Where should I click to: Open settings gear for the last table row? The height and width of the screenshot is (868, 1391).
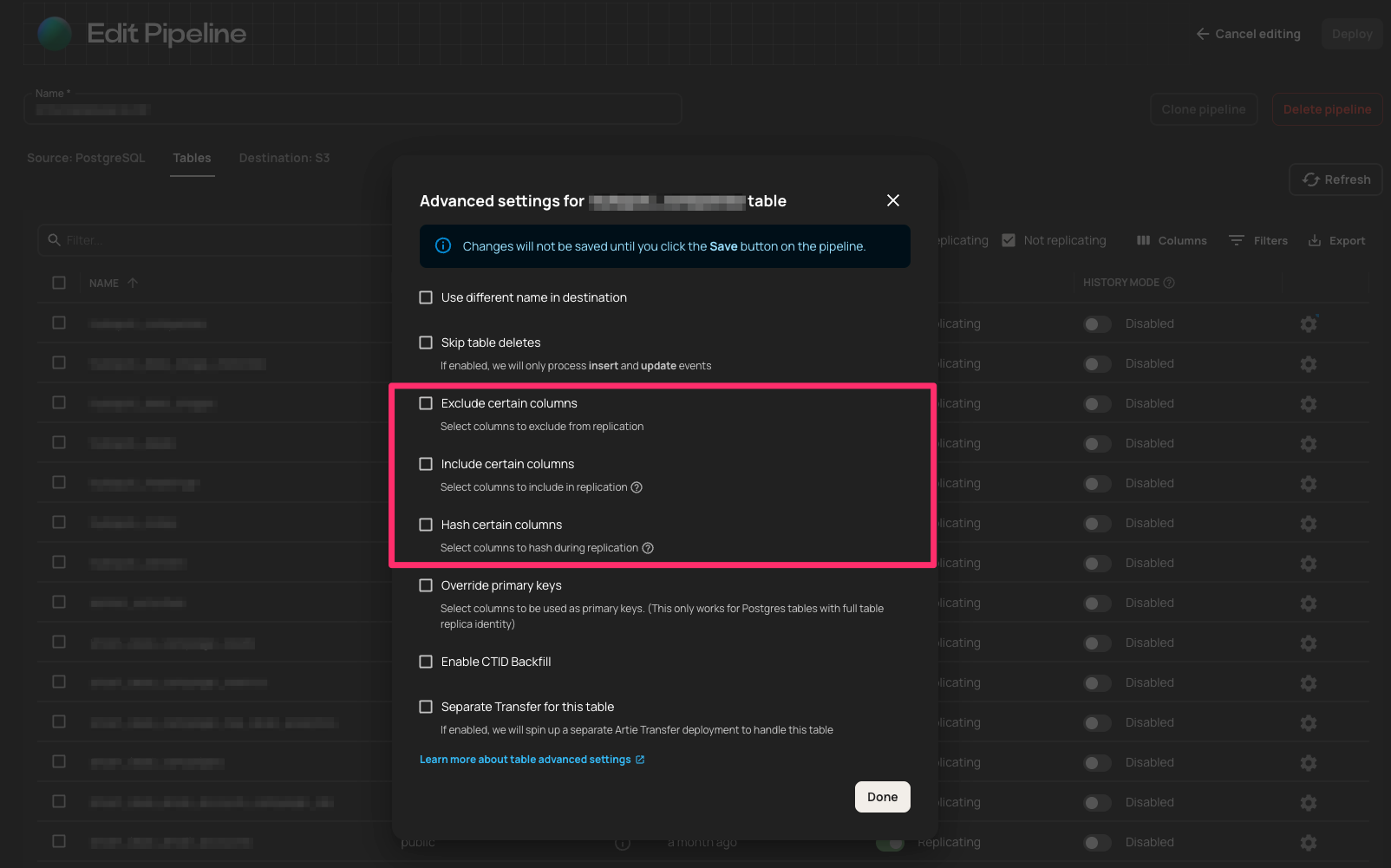tap(1309, 842)
